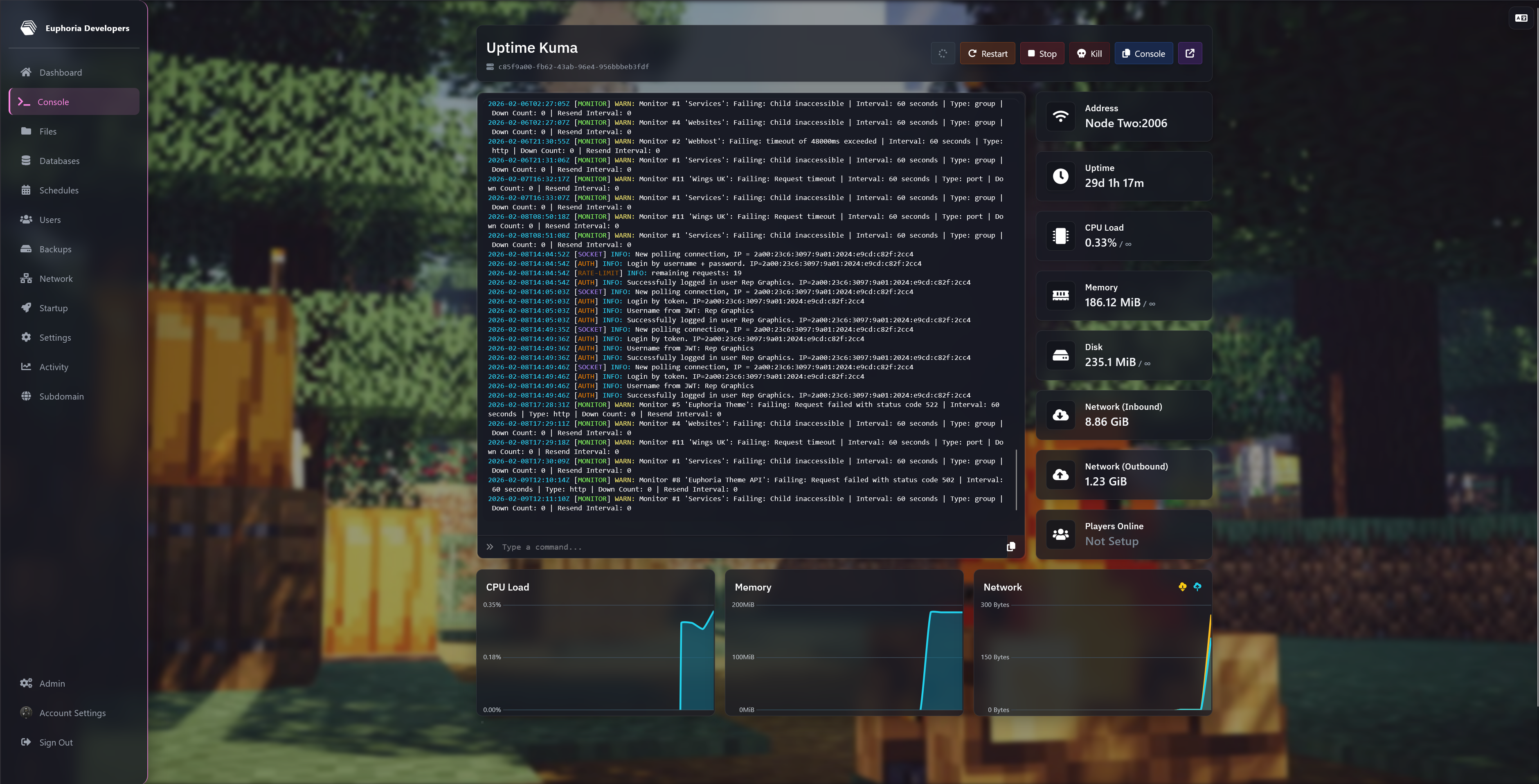Kill the running server process

(1089, 53)
